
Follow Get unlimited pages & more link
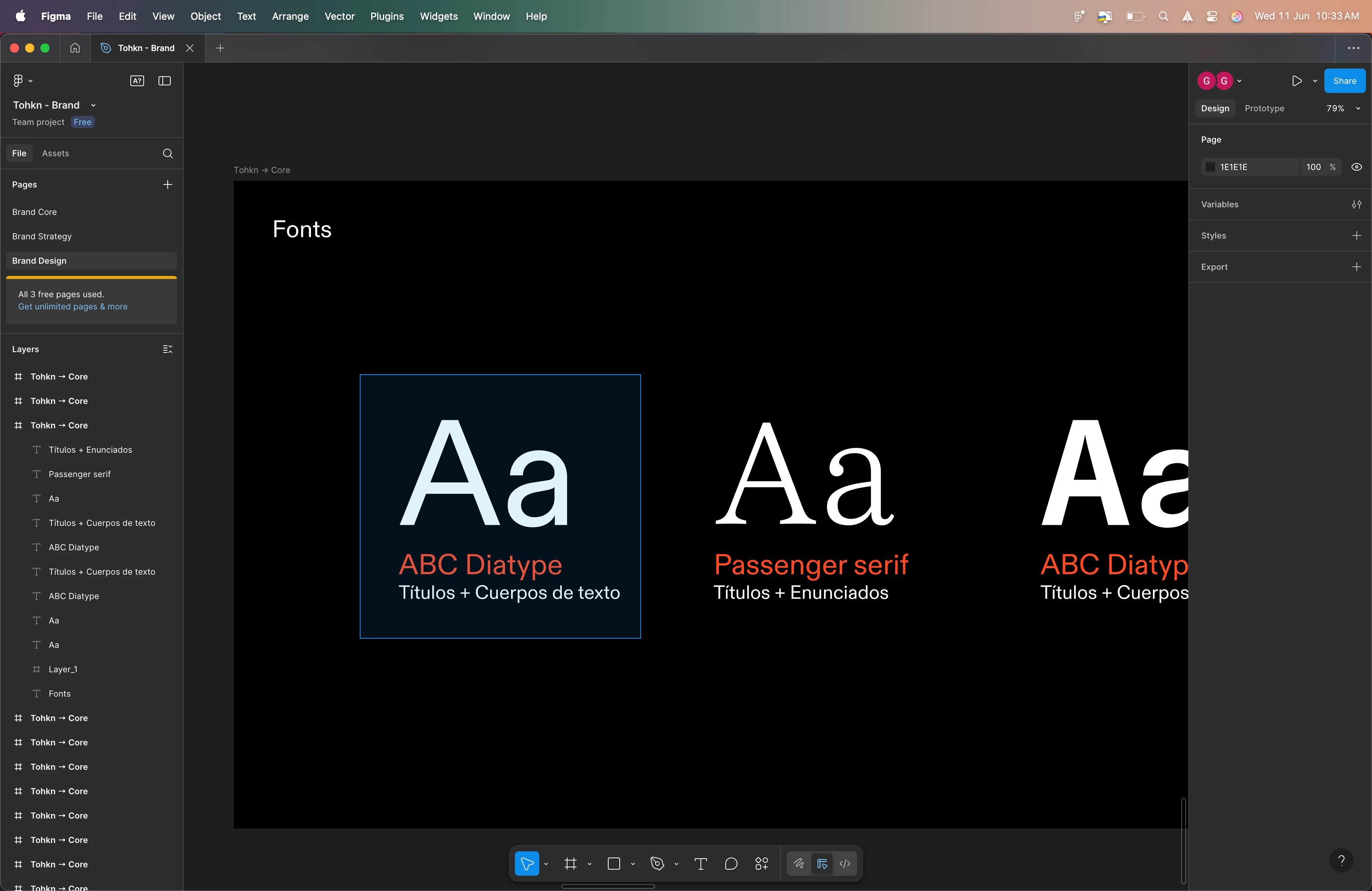tap(73, 307)
